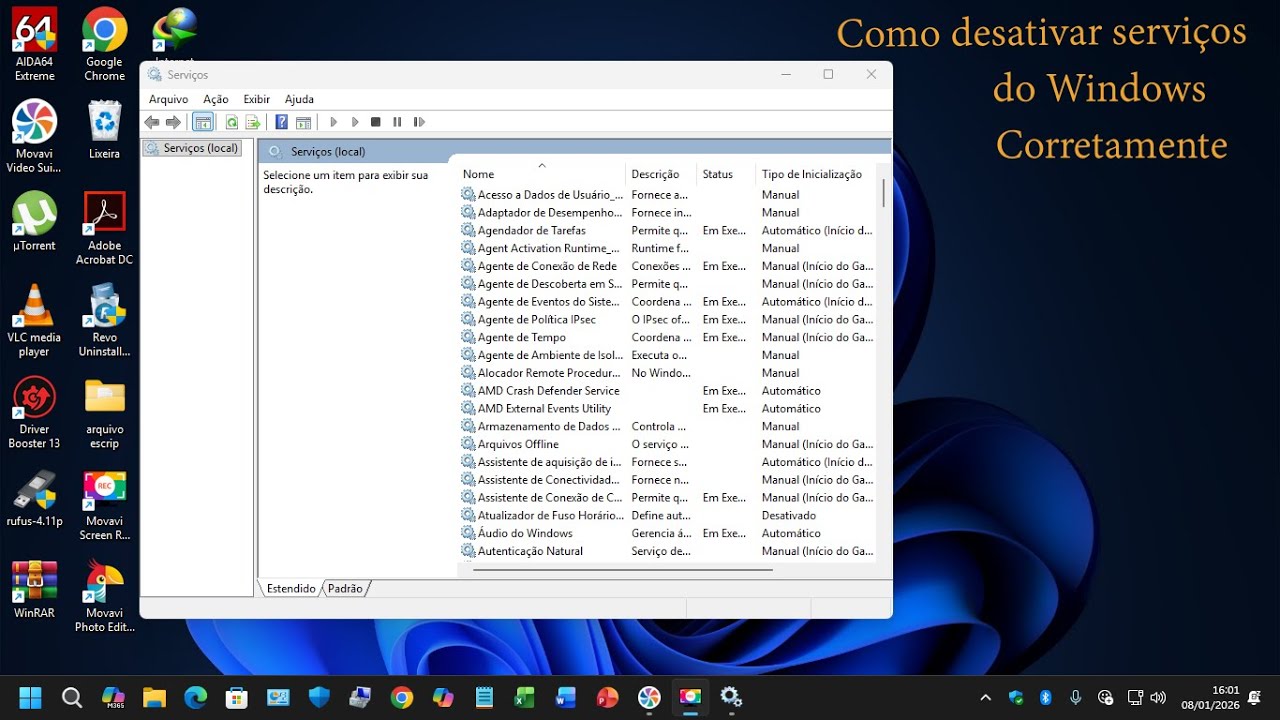The height and width of the screenshot is (720, 1280).
Task: Switch to the Padrão tab
Action: [345, 589]
